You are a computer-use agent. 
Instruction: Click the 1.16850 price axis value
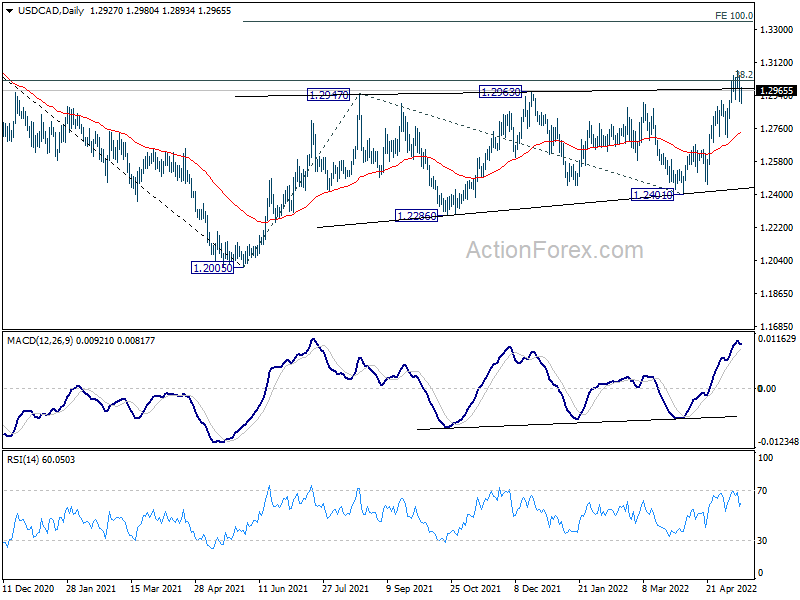coord(776,327)
